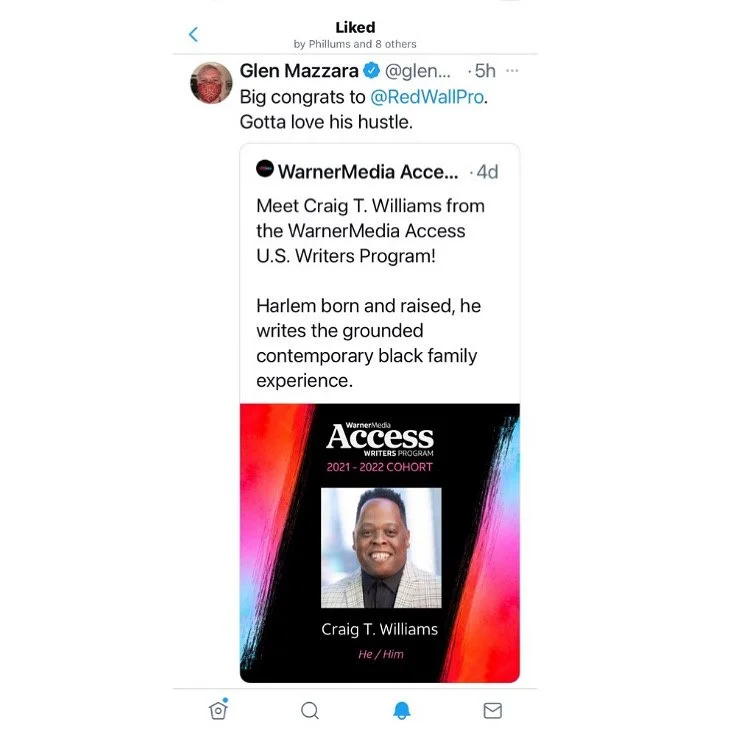Open the Access Writers Program cohort image
Viewport: 736px width, 736px height.
[380, 543]
